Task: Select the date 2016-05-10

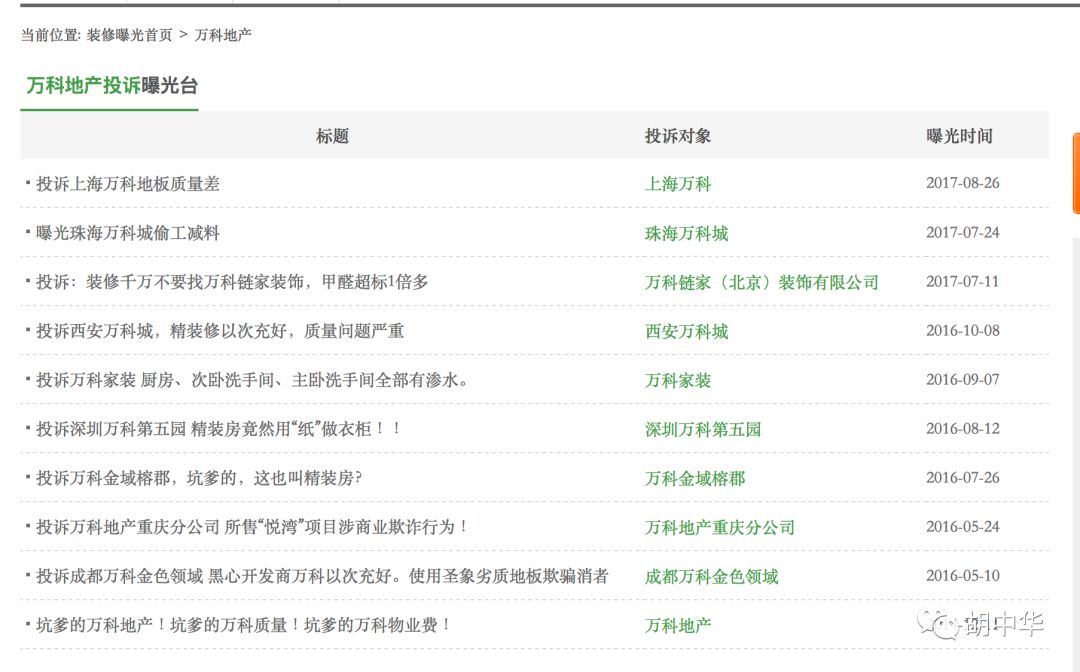Action: 962,576
